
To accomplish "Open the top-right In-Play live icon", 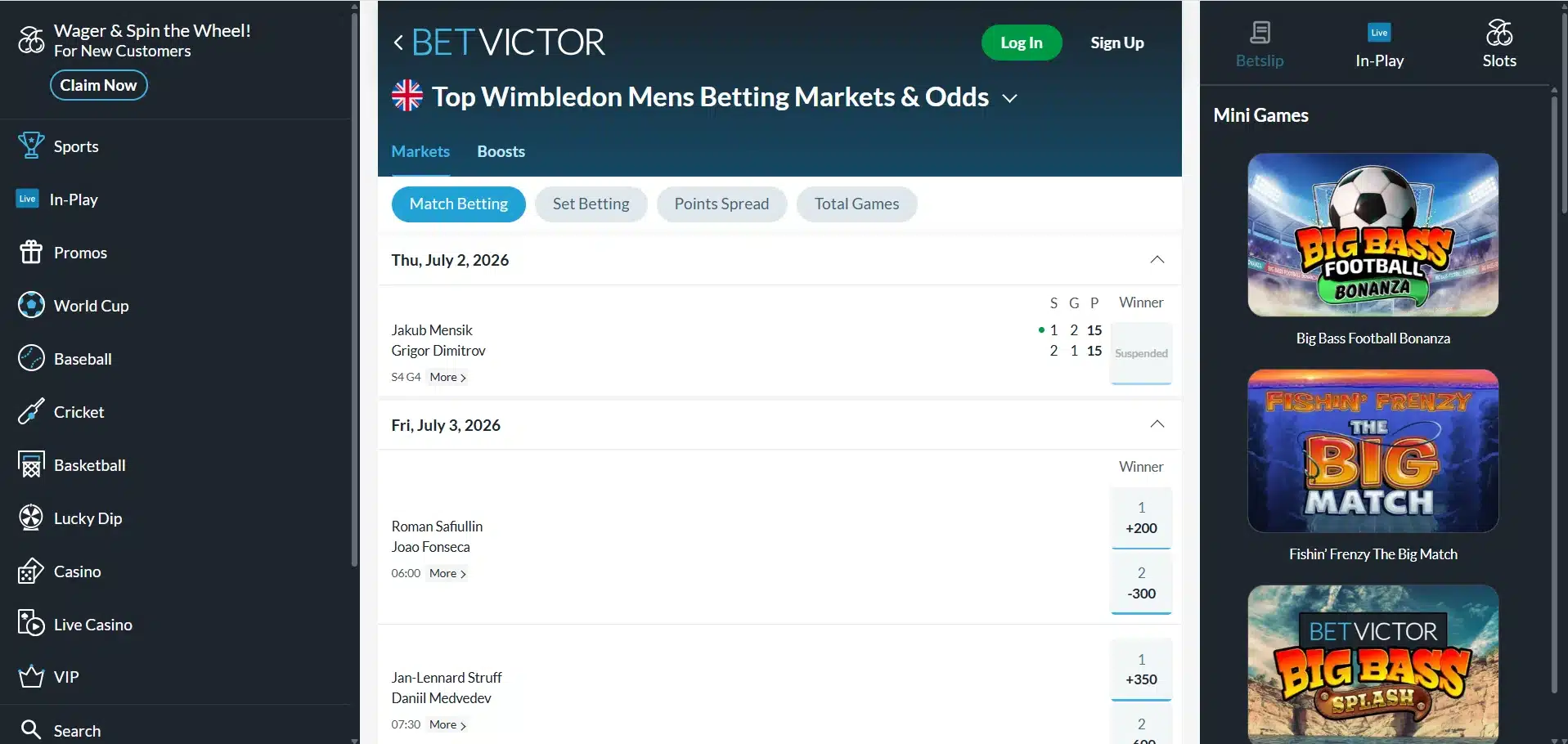I will tap(1379, 33).
